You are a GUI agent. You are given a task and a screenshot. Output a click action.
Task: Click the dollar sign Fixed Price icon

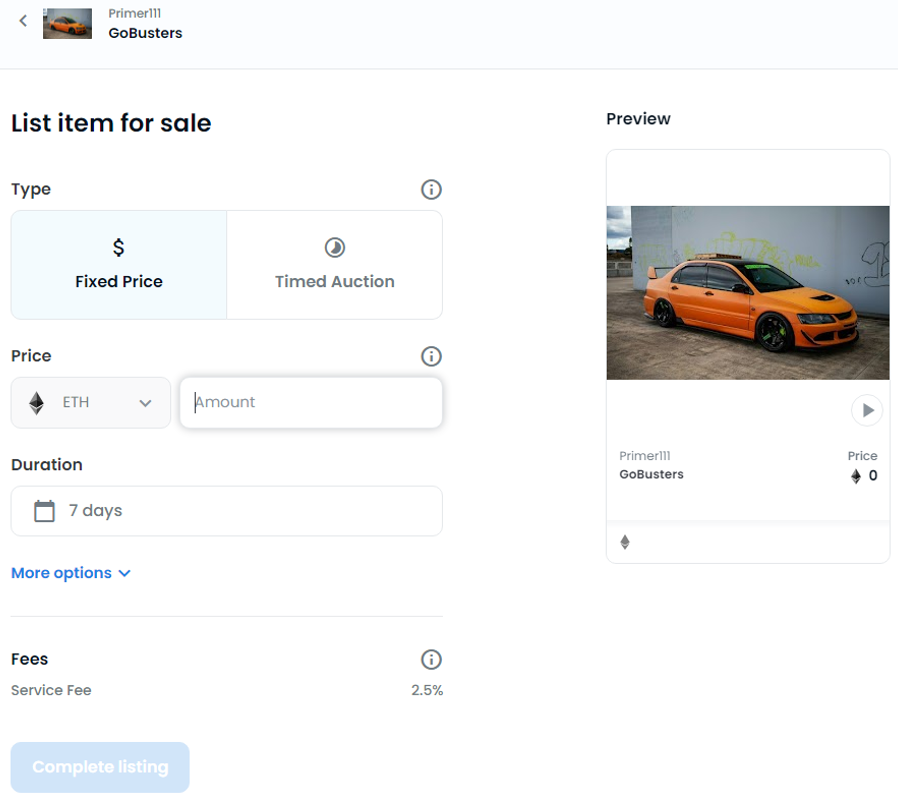(x=119, y=247)
